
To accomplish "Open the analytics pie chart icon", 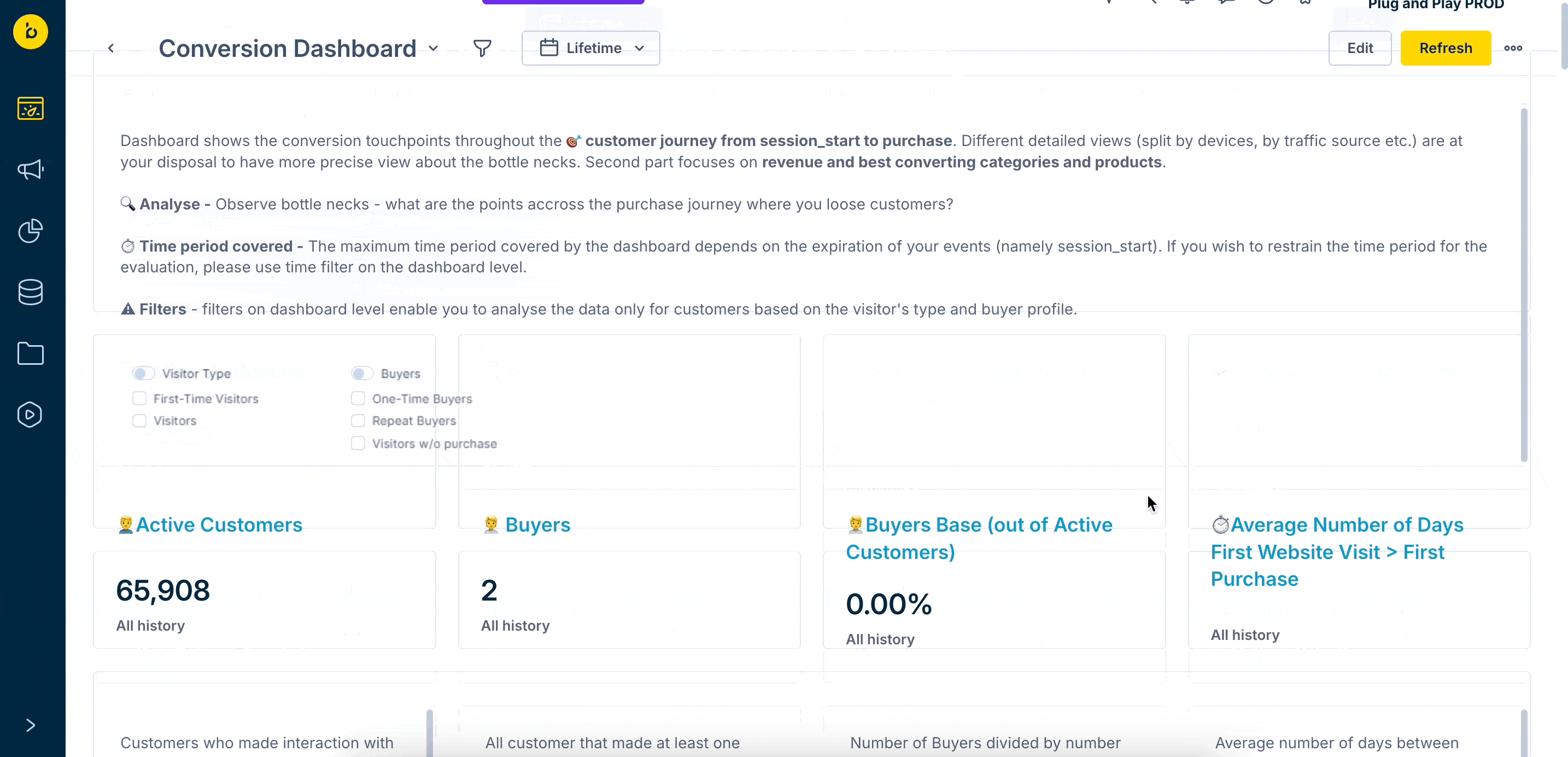I will coord(31,231).
